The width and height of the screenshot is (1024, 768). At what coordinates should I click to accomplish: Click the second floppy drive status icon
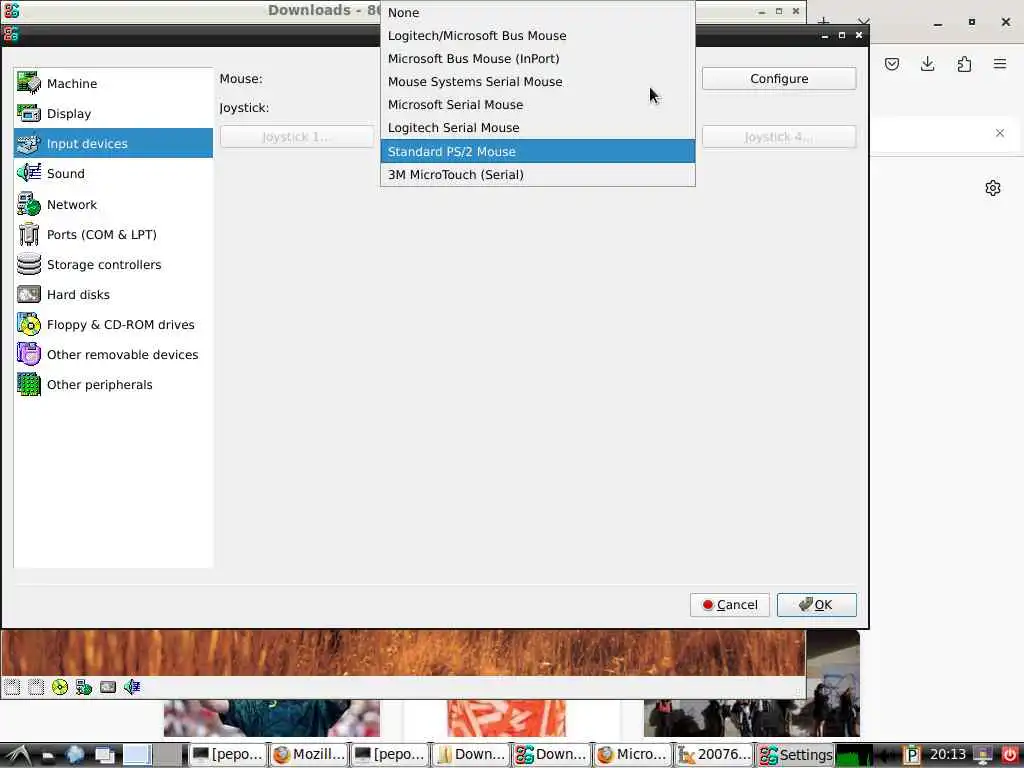click(36, 686)
